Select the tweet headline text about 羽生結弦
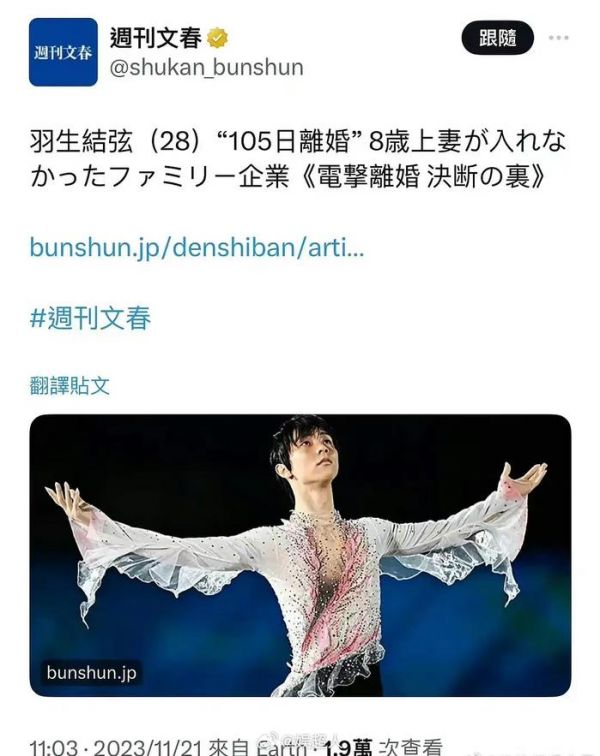 coord(297,160)
